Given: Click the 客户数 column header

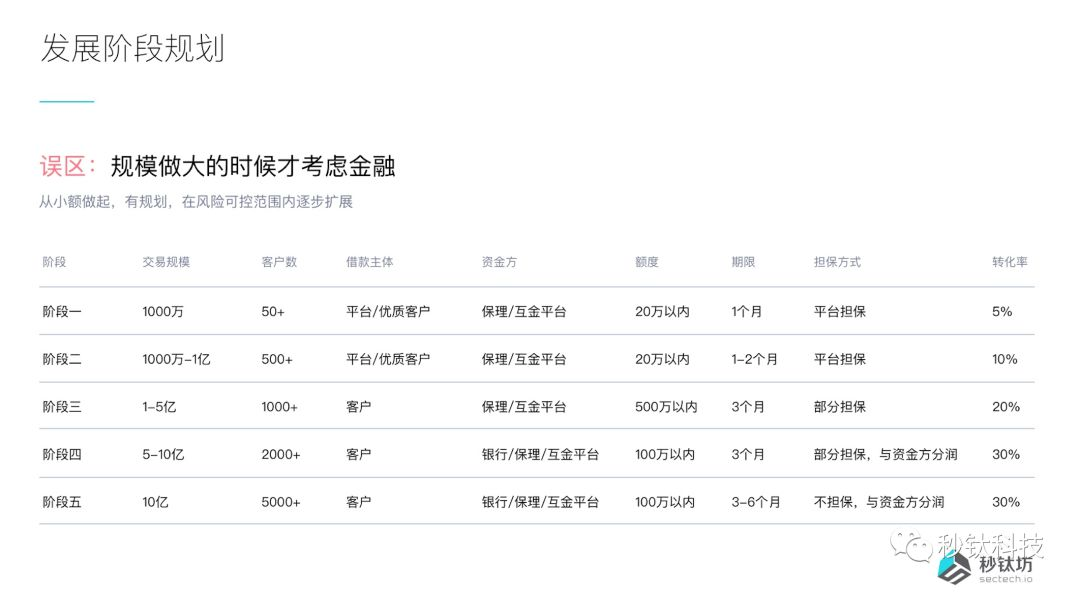Looking at the screenshot, I should click(279, 262).
